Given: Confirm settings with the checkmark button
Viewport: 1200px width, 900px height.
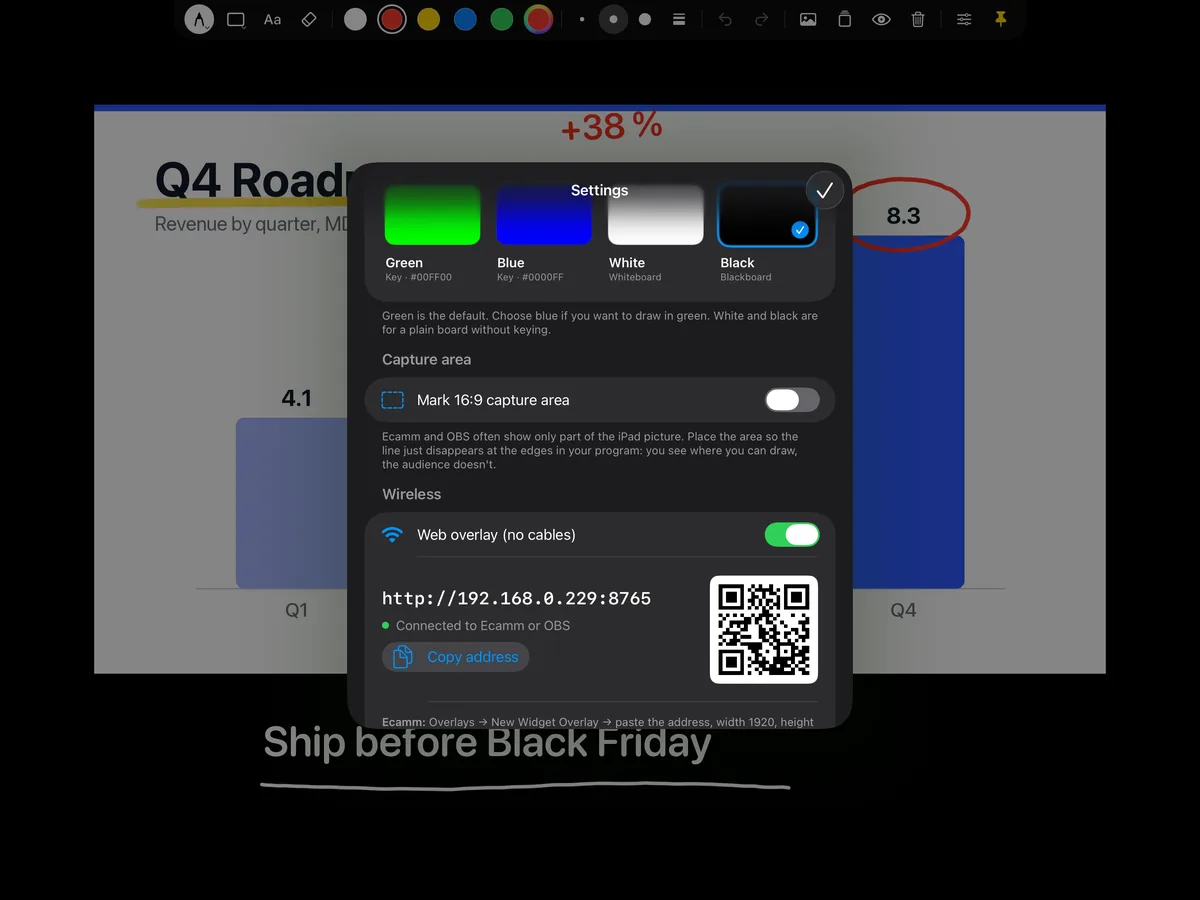Looking at the screenshot, I should pyautogui.click(x=825, y=190).
